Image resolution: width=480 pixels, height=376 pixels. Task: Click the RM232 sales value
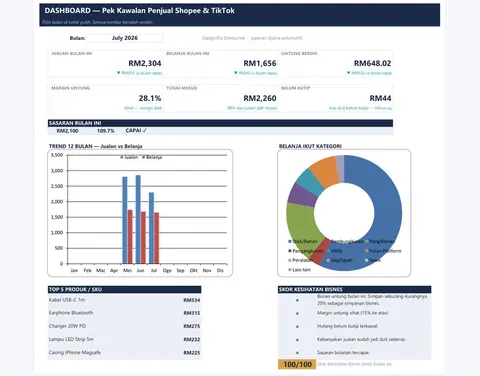coord(192,340)
